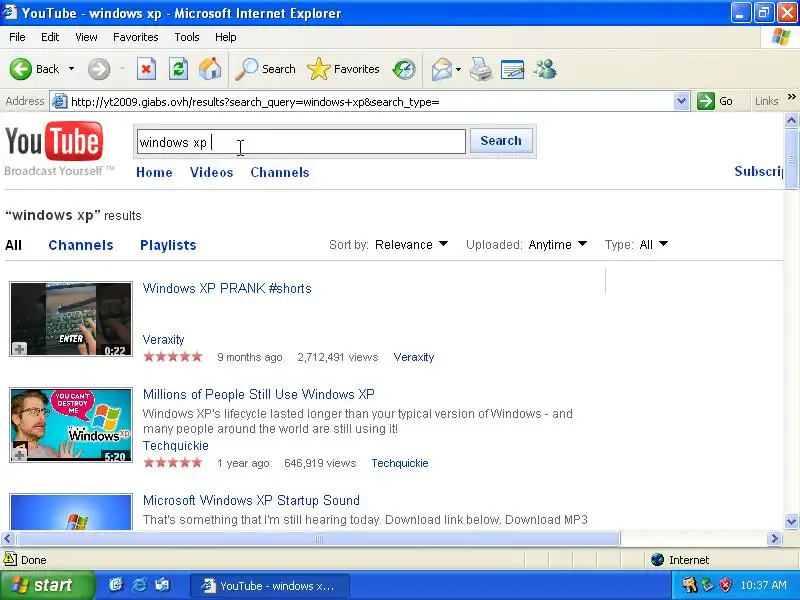Open the Back history dropdown arrow
Viewport: 800px width, 600px height.
coord(71,69)
